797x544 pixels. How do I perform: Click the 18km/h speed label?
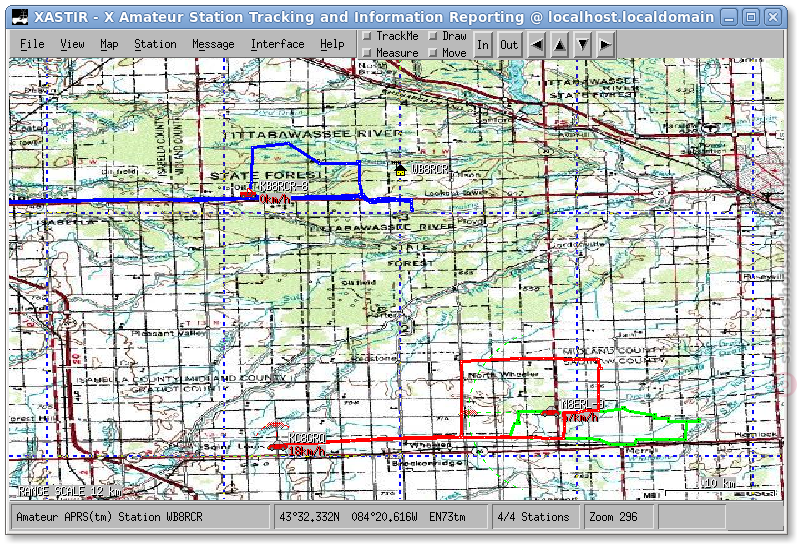coord(307,451)
